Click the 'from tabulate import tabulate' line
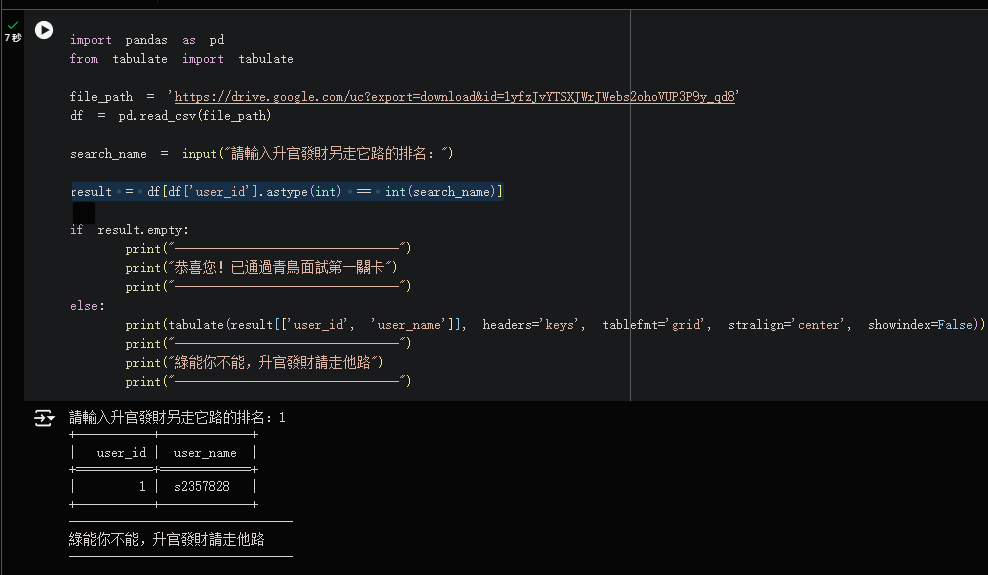This screenshot has height=575, width=988. pos(181,59)
